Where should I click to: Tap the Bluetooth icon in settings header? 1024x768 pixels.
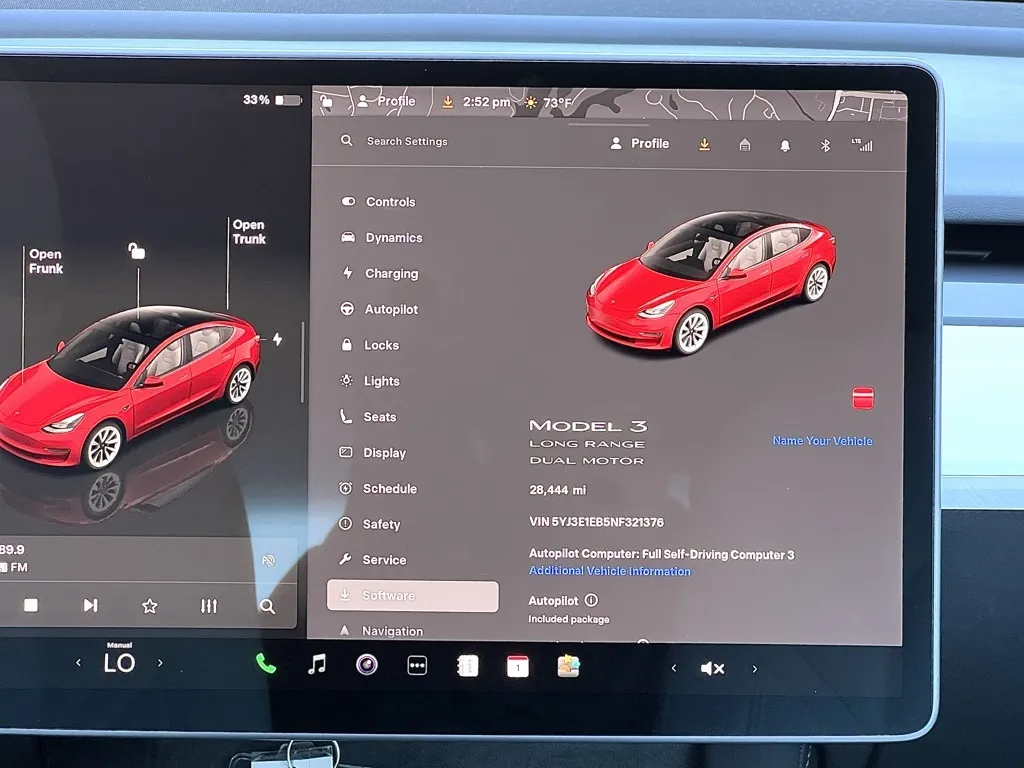825,145
